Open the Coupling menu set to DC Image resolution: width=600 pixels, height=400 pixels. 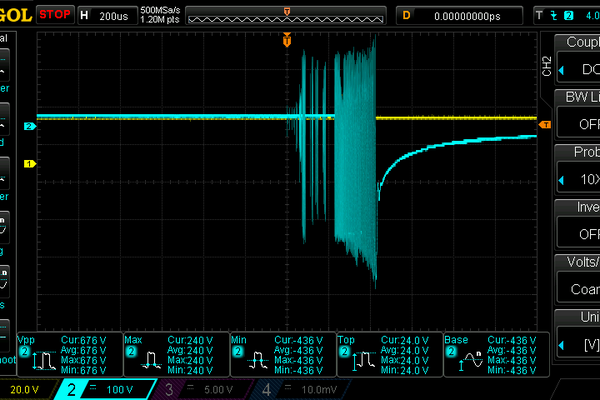(578, 59)
